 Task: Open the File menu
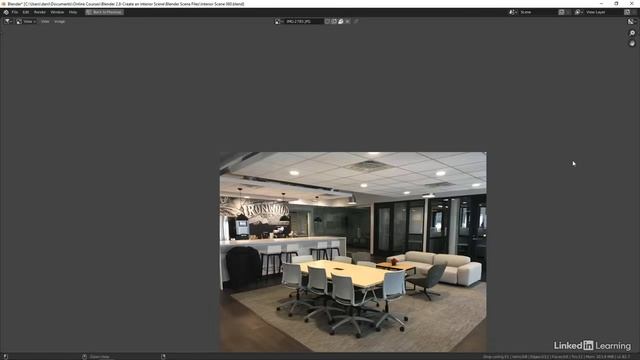pos(15,12)
